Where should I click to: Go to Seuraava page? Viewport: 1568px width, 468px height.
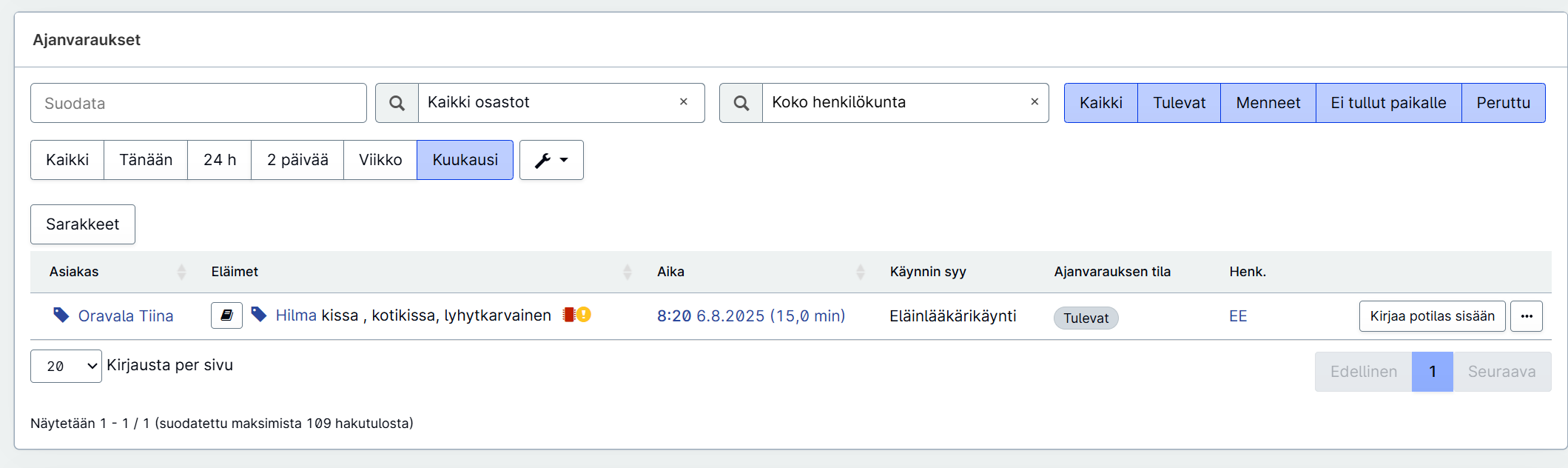(x=1502, y=372)
